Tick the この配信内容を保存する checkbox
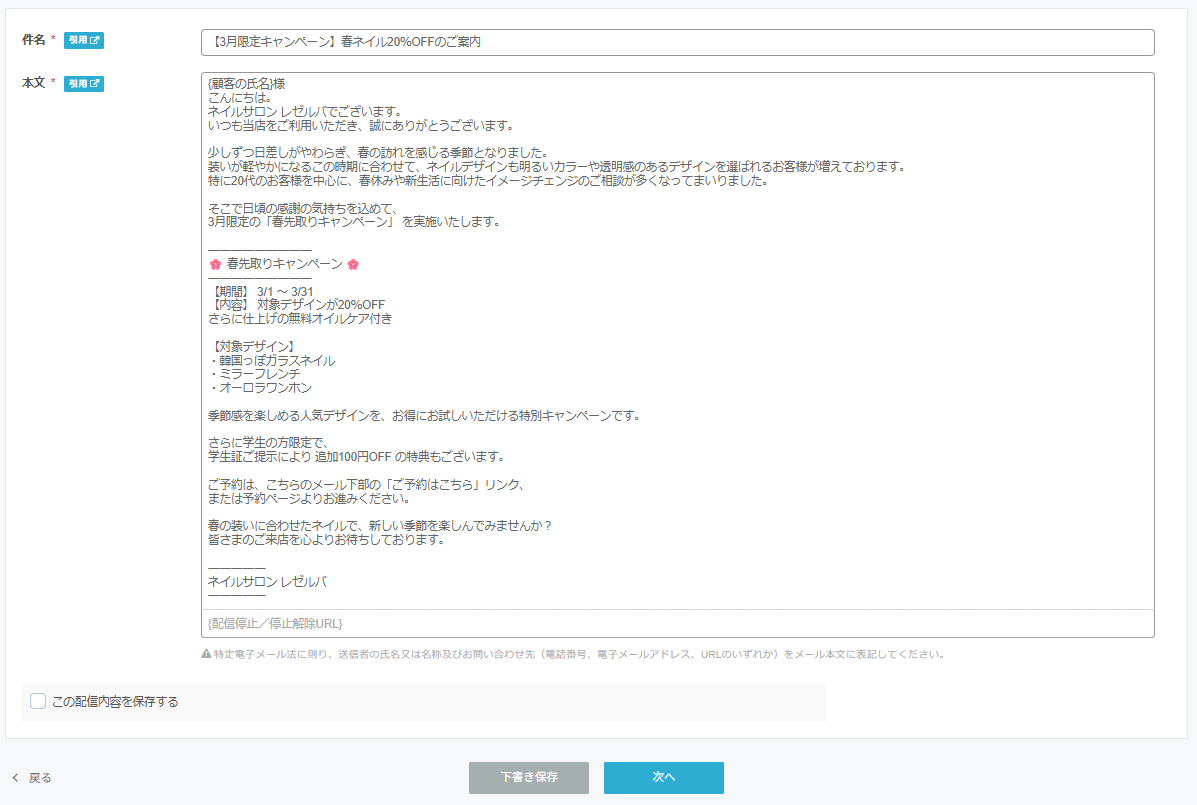 pos(38,701)
